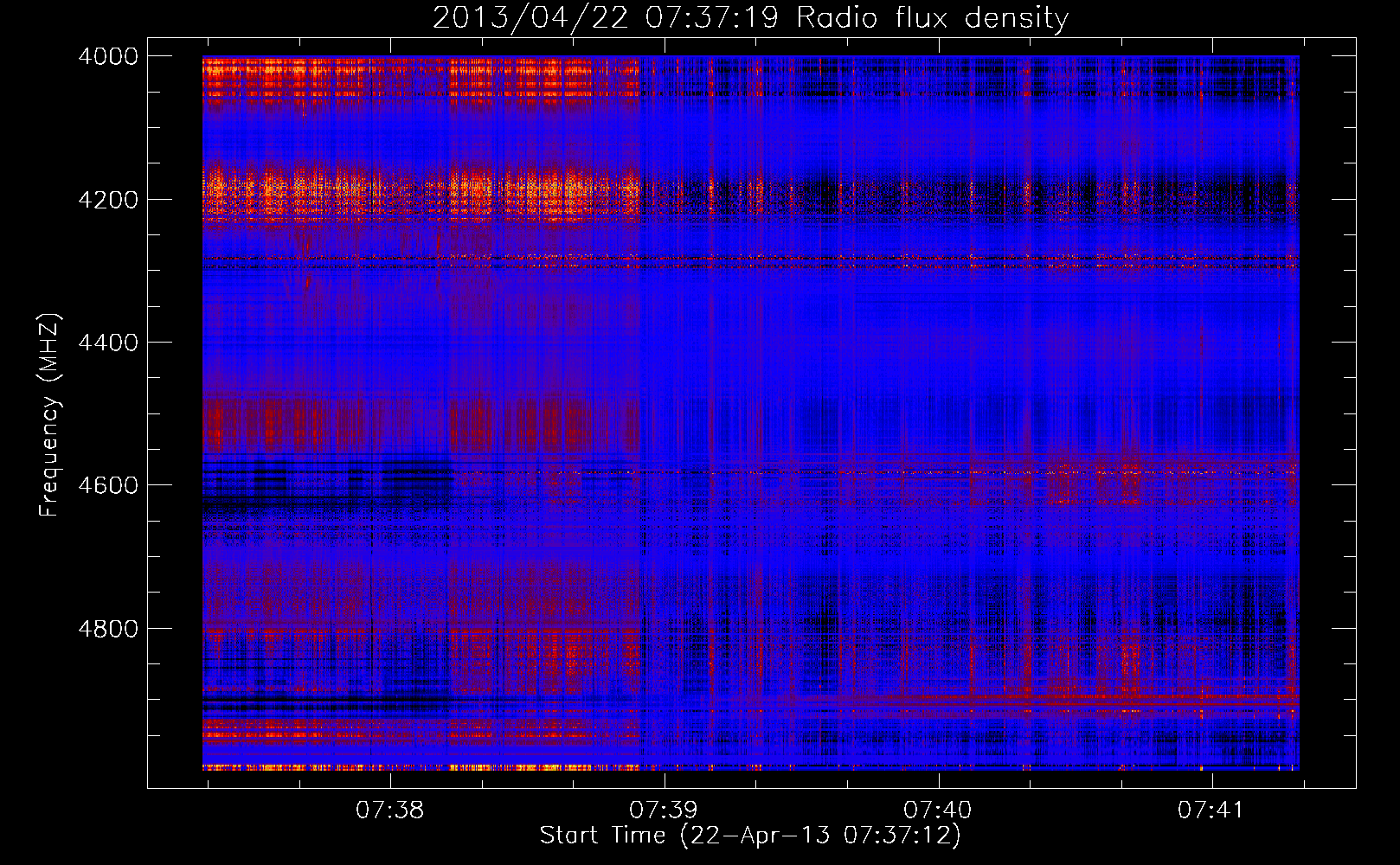Click the 07:40 time axis label
This screenshot has height=865, width=1400.
point(938,811)
